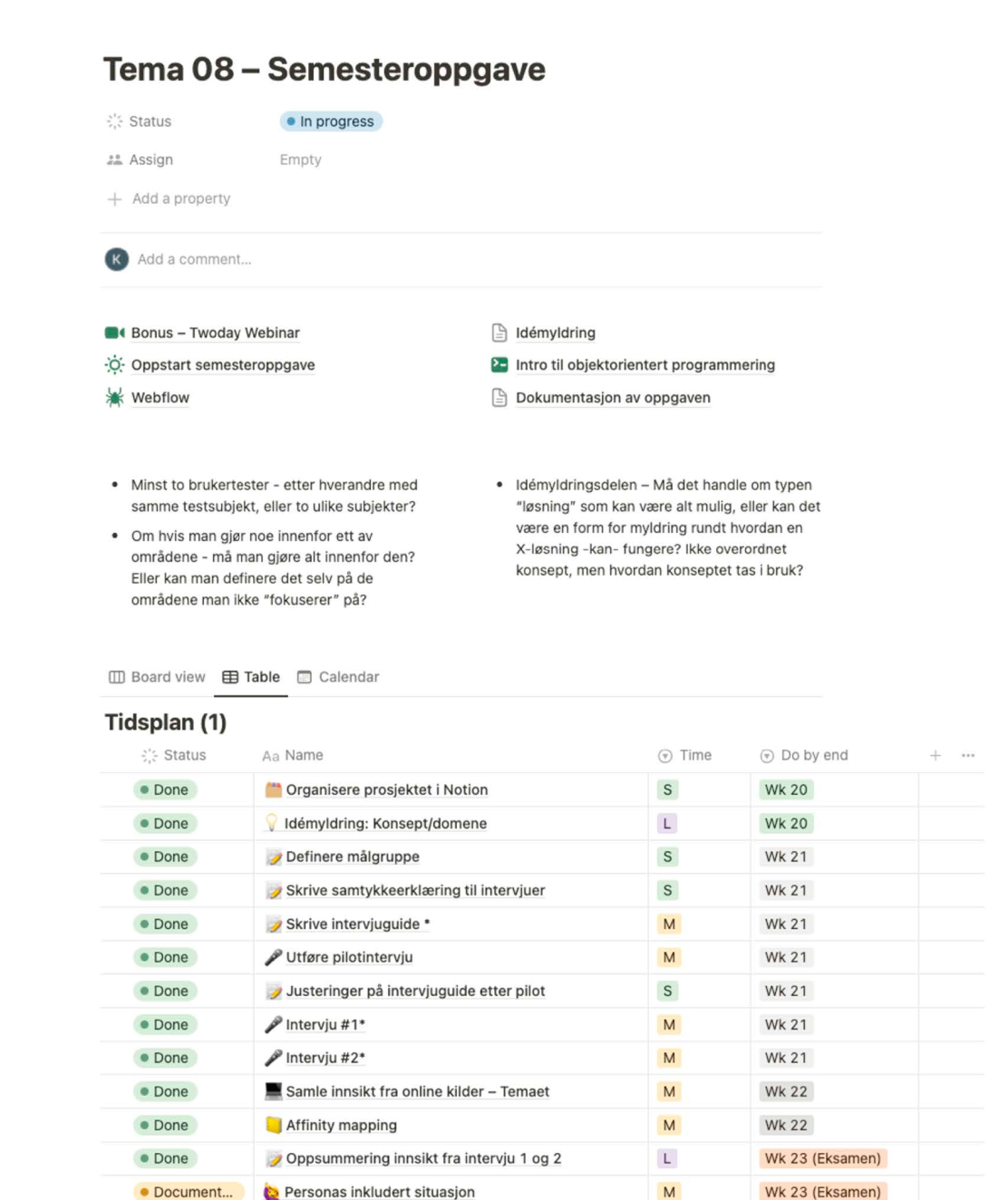Click the Add a comment input field

[x=193, y=258]
